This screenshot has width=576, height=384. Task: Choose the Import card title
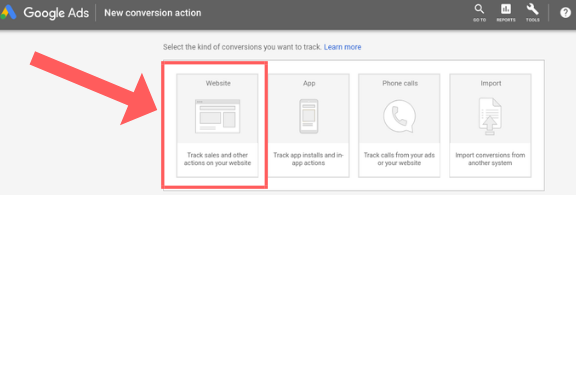coord(491,83)
